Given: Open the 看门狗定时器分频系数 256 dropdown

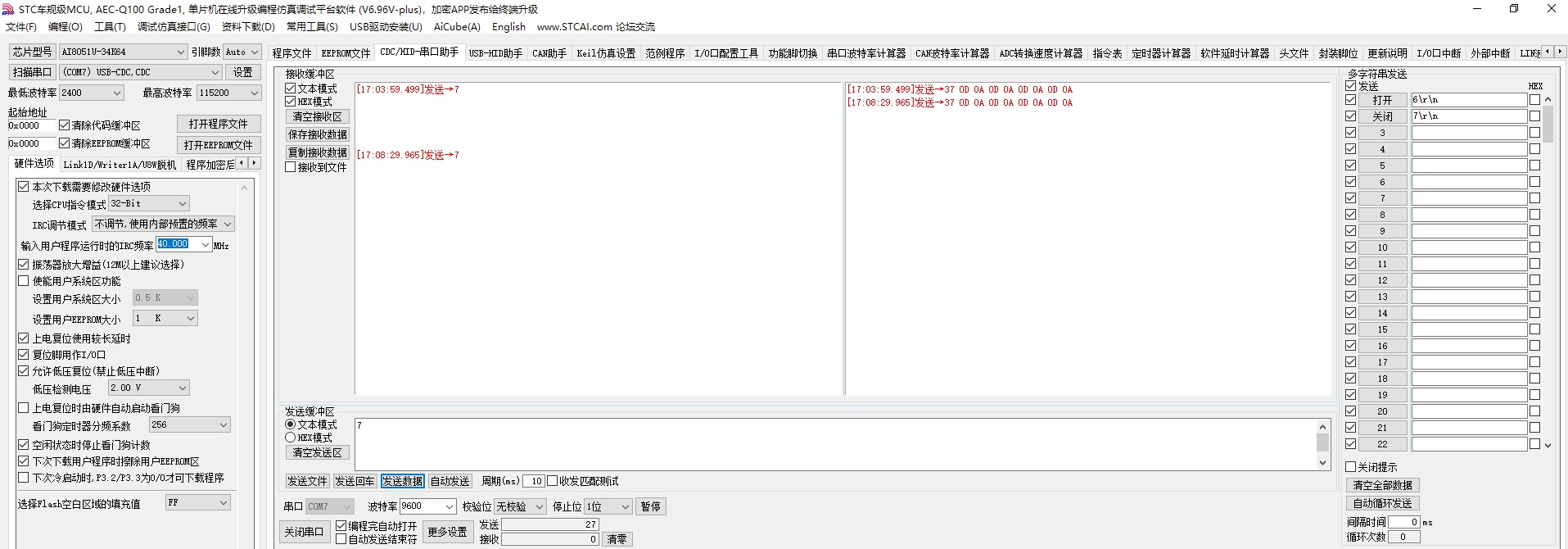Looking at the screenshot, I should (x=189, y=424).
